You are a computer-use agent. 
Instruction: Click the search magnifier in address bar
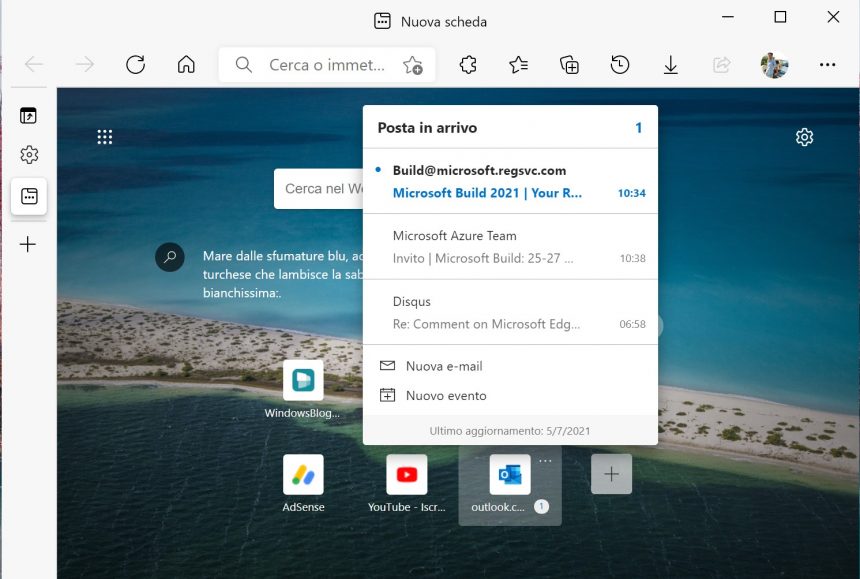[244, 65]
